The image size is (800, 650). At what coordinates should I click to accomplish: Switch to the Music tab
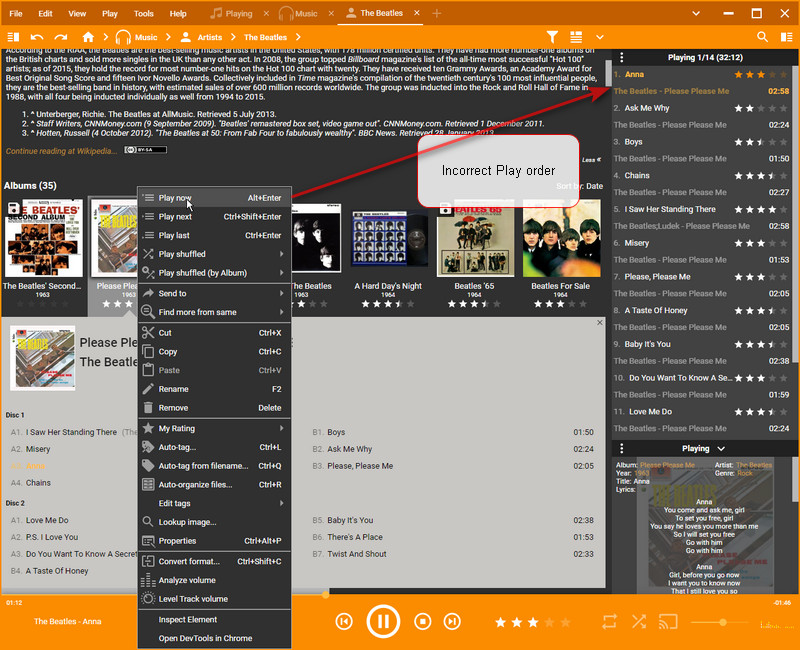coord(298,14)
